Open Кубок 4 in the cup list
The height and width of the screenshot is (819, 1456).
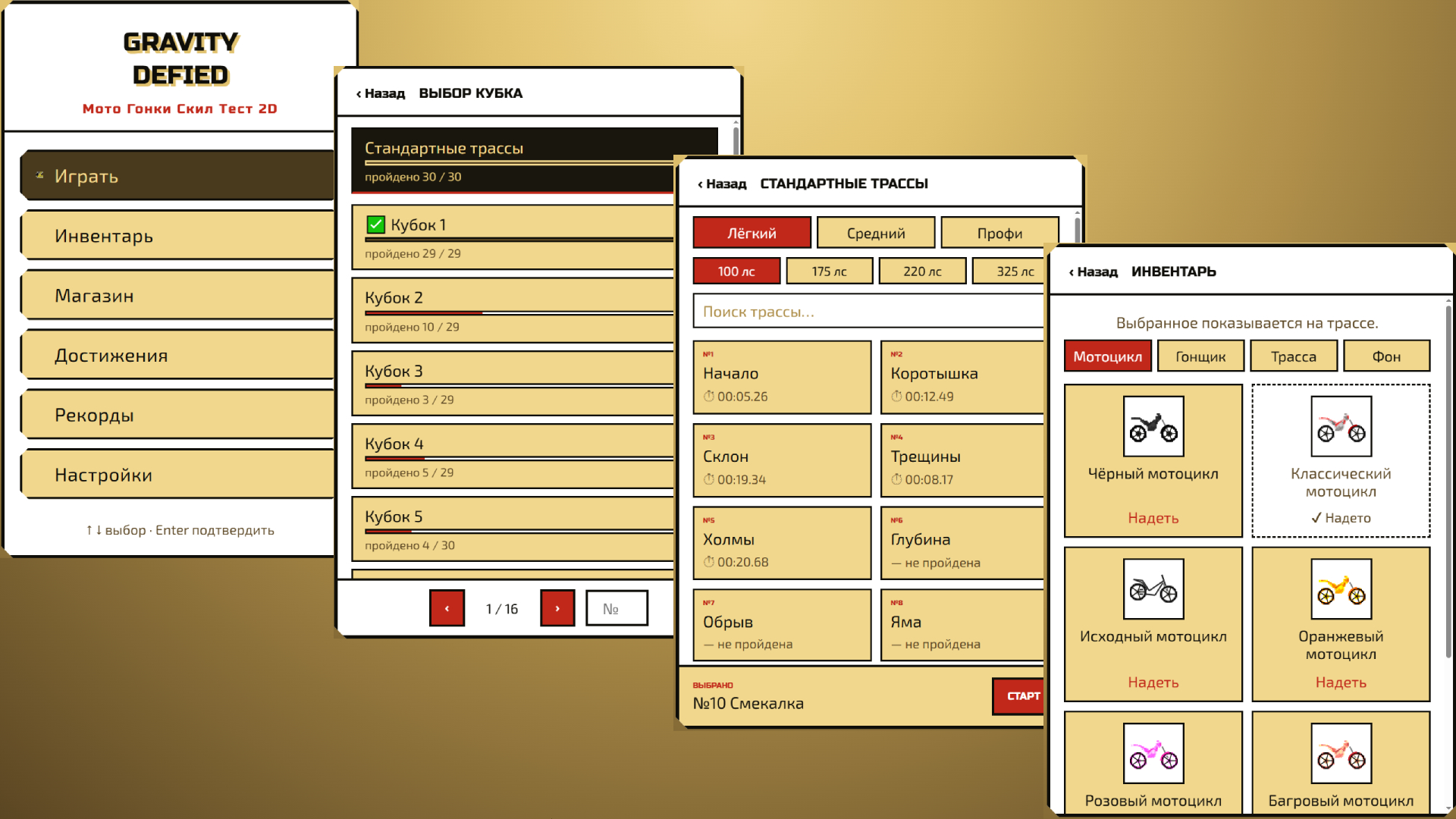pos(513,457)
